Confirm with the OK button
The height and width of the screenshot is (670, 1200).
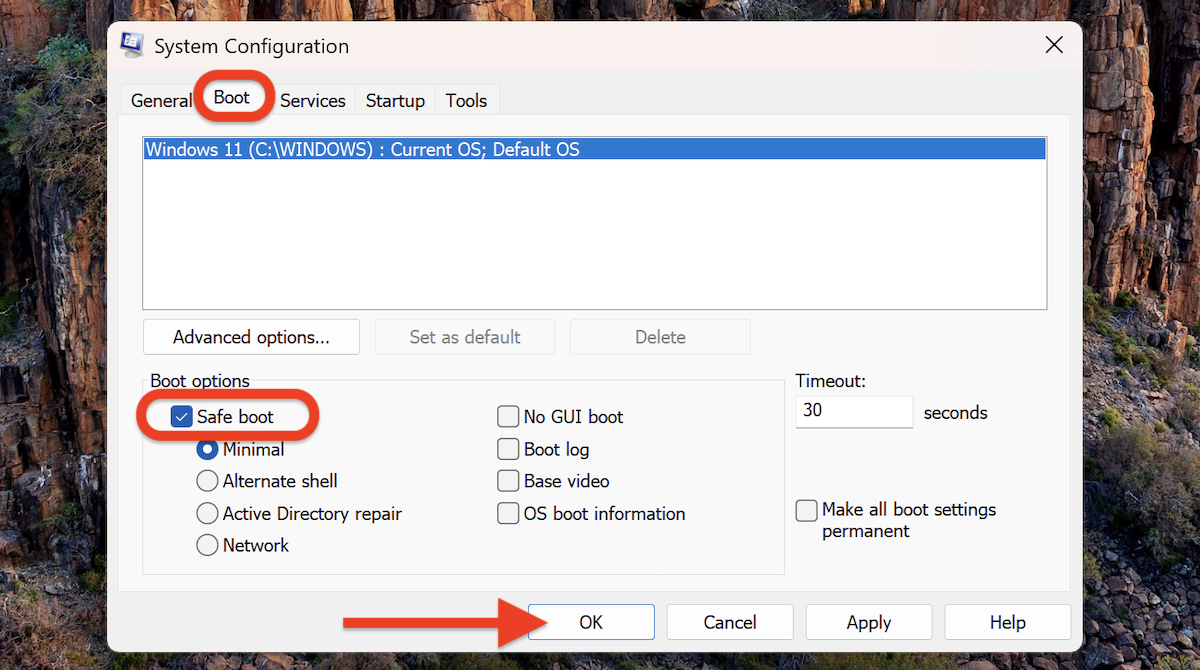(591, 622)
